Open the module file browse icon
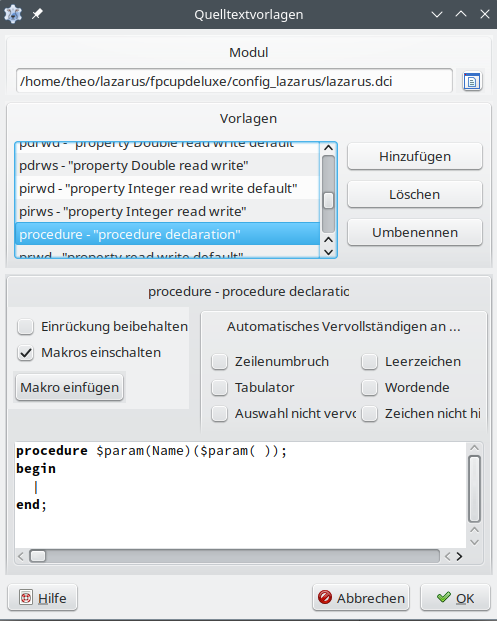Image resolution: width=497 pixels, height=621 pixels. click(x=472, y=82)
